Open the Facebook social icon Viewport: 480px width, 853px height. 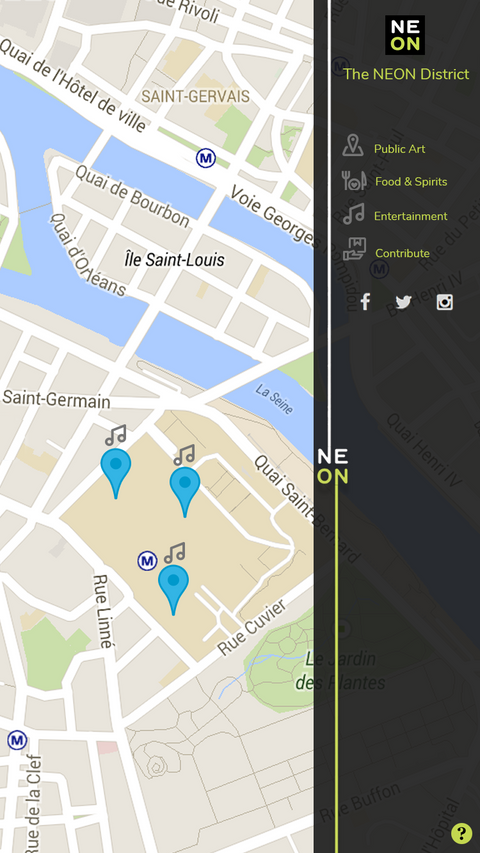(365, 301)
